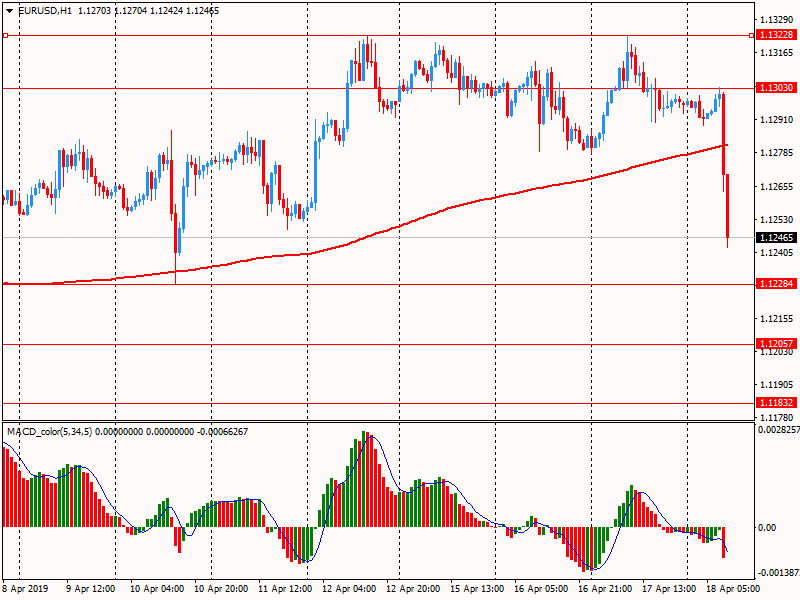Screen dimensions: 800x600
Task: Select the 1.12057 price level label
Action: coord(777,344)
